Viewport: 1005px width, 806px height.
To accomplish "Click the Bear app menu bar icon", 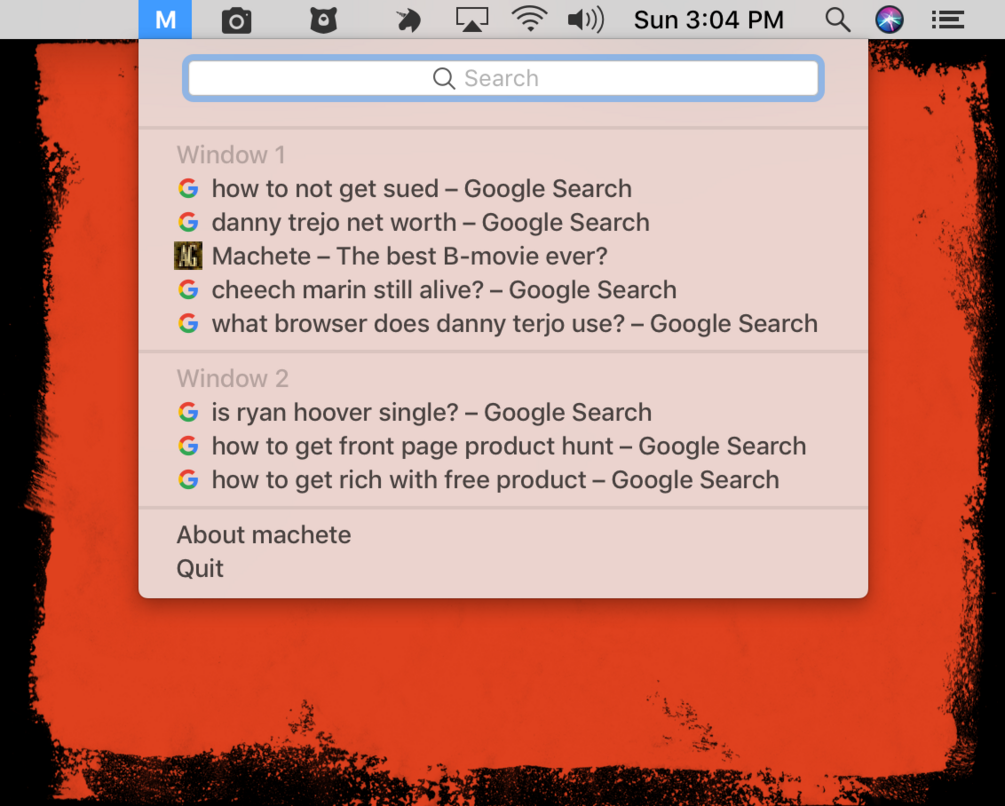I will [x=324, y=21].
